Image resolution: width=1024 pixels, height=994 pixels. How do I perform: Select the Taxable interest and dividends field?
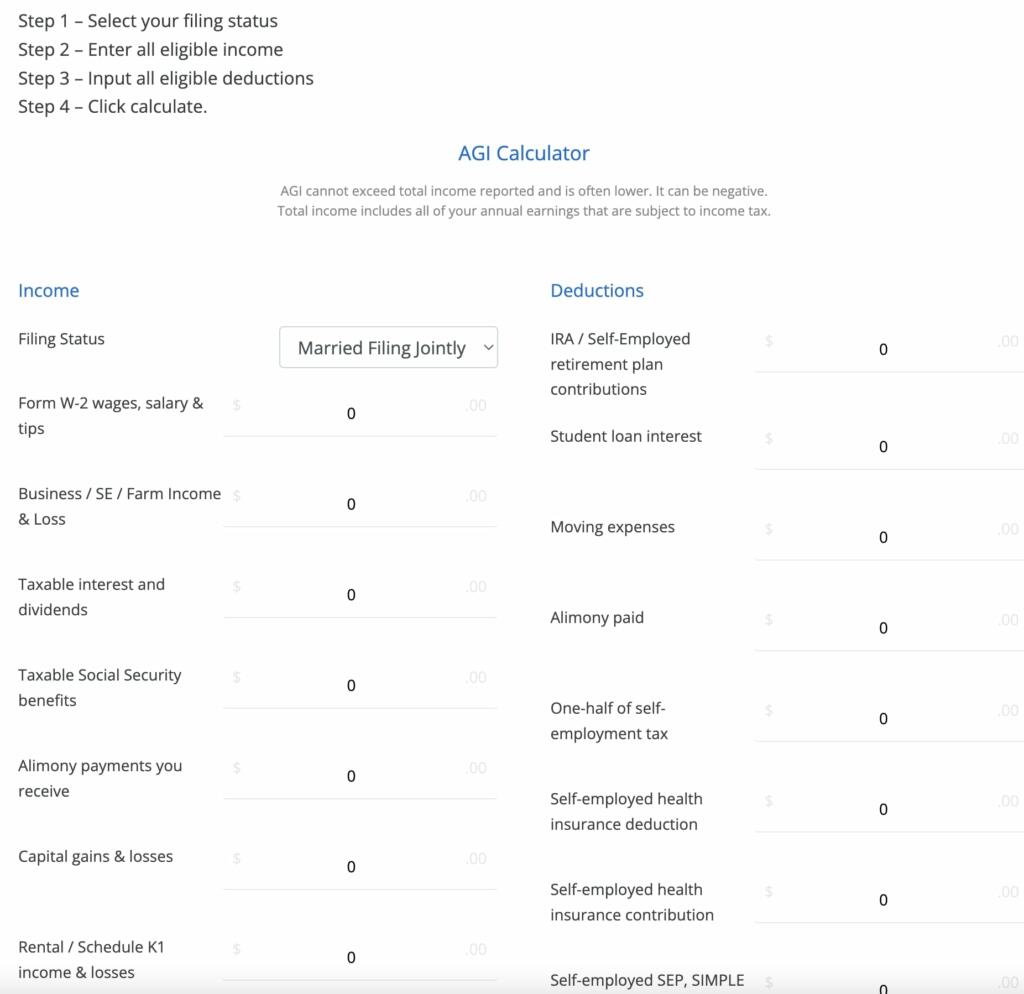351,595
